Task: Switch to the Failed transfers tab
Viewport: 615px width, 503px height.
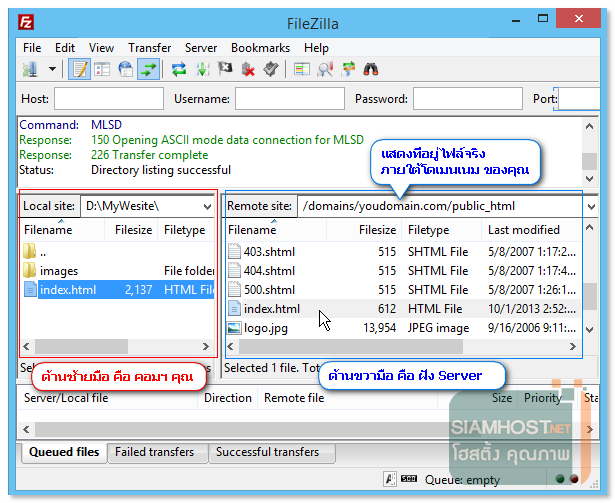Action: 155,452
